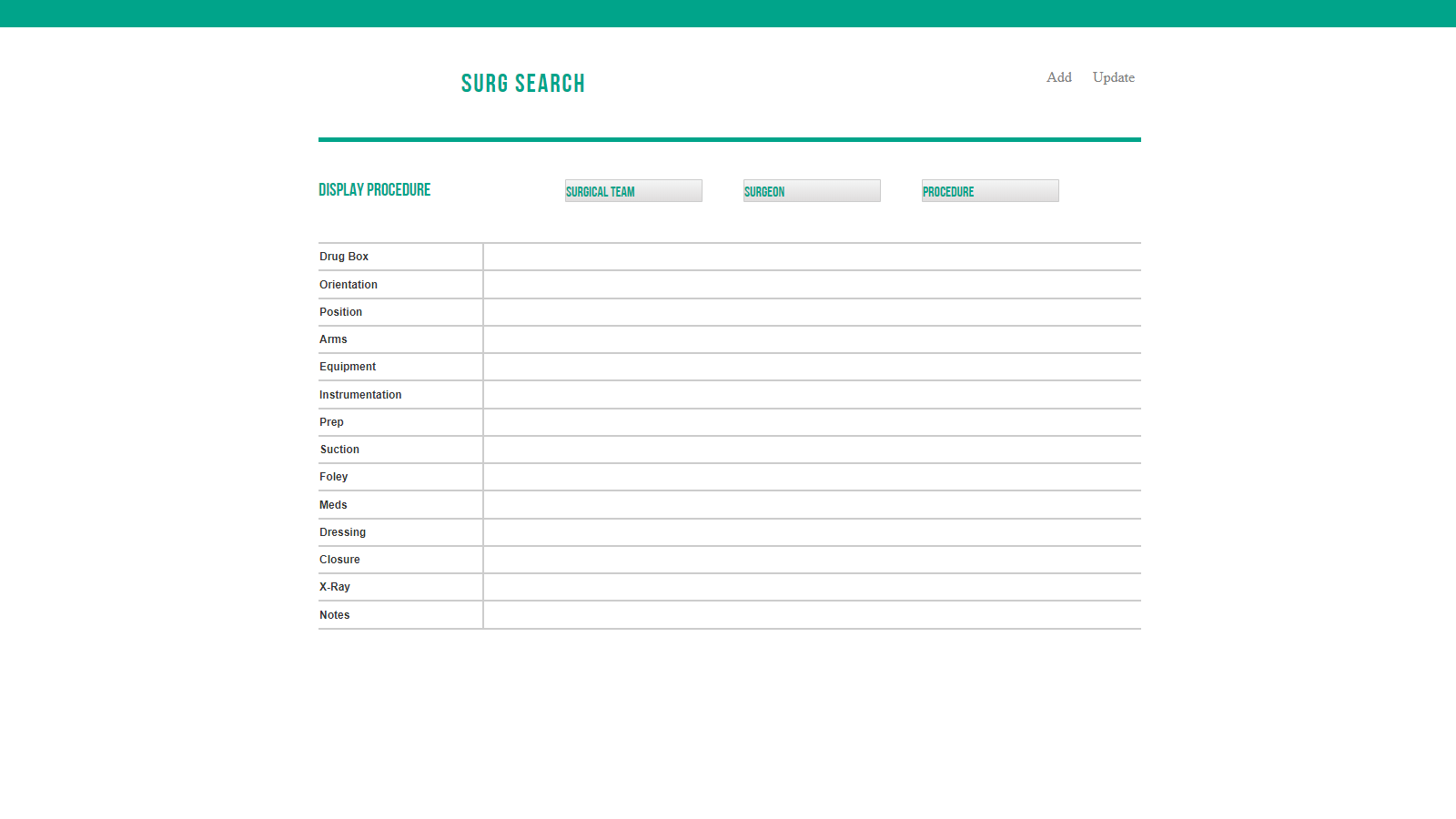Click the Meds row label

click(x=333, y=505)
